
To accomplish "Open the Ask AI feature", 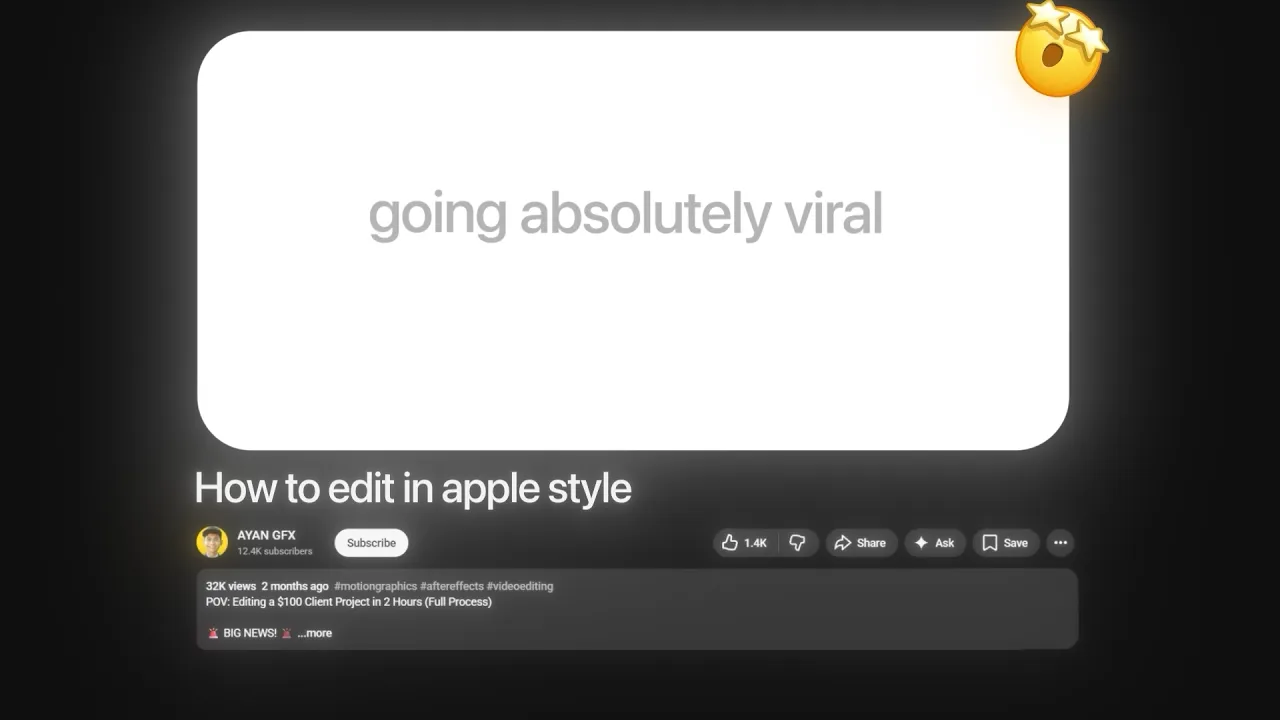I will pyautogui.click(x=935, y=543).
